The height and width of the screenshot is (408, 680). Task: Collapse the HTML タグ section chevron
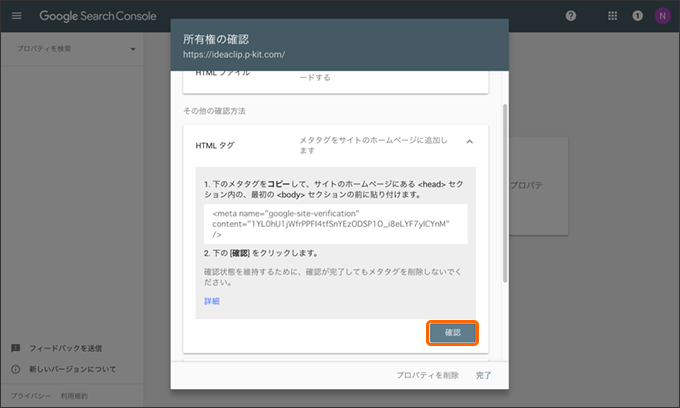coord(469,142)
